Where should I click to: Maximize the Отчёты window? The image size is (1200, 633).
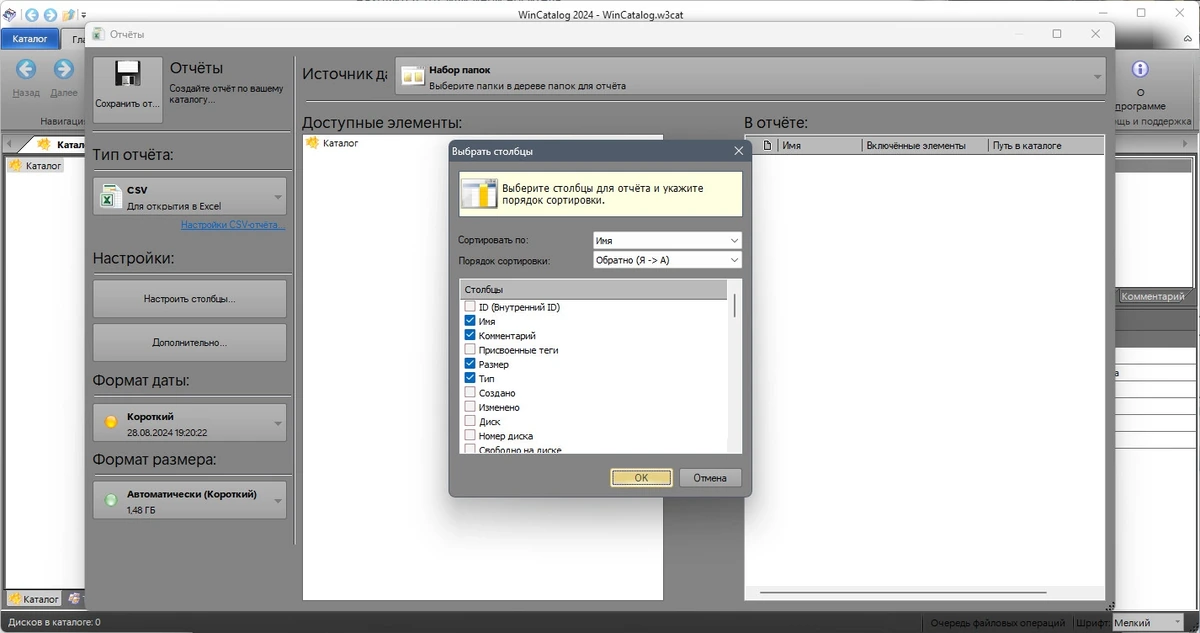(1057, 34)
